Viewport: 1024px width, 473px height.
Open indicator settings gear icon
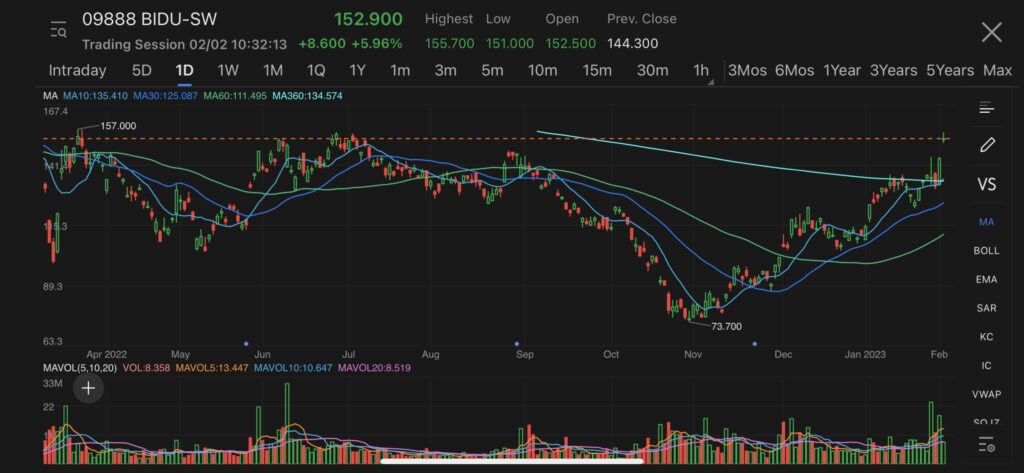[987, 444]
